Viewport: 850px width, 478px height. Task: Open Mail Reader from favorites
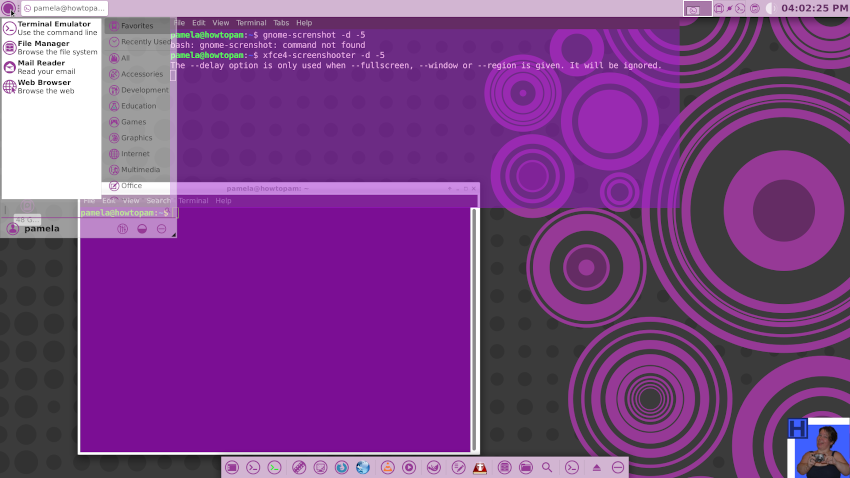tap(51, 67)
